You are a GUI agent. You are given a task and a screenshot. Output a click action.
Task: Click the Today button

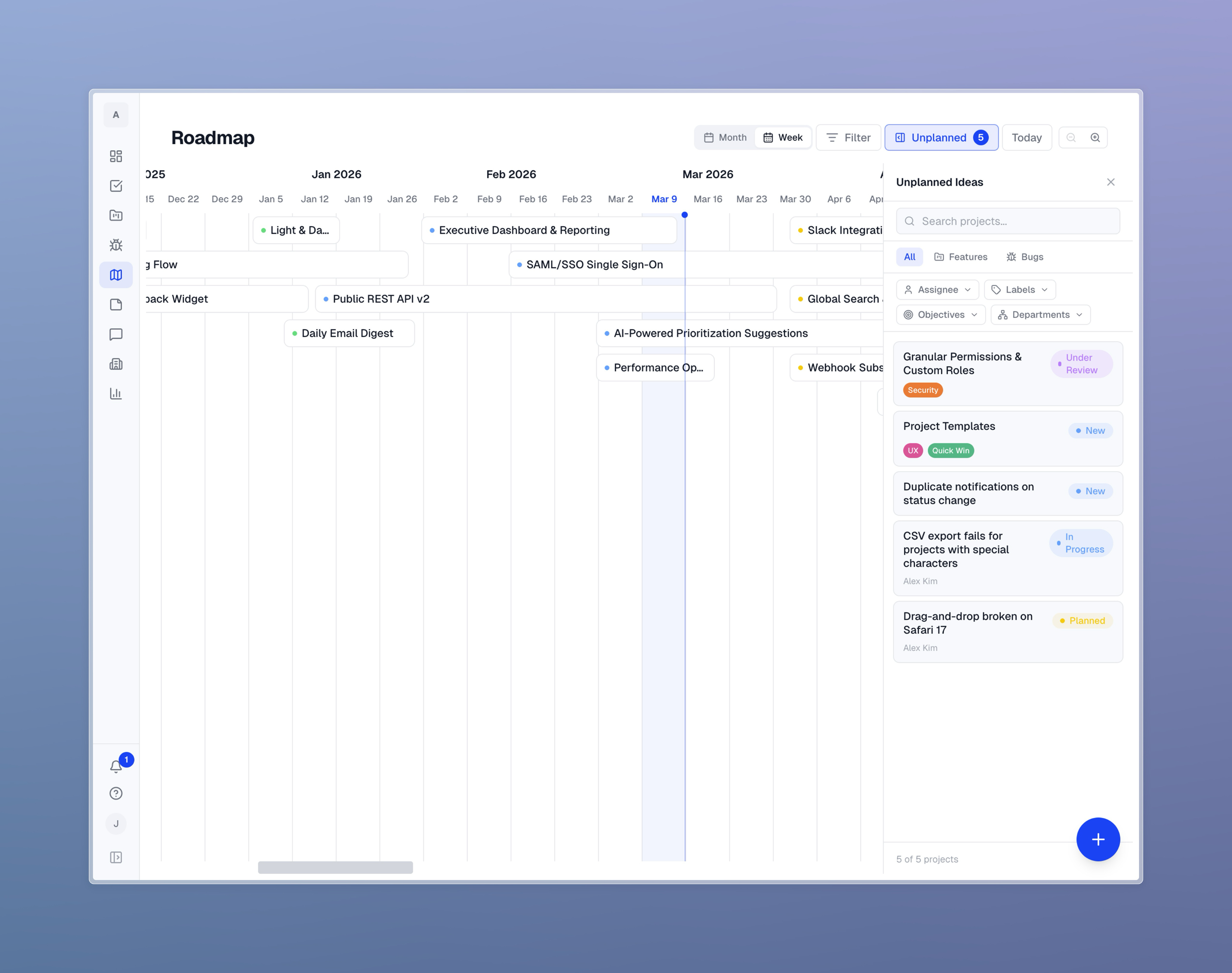pos(1027,137)
